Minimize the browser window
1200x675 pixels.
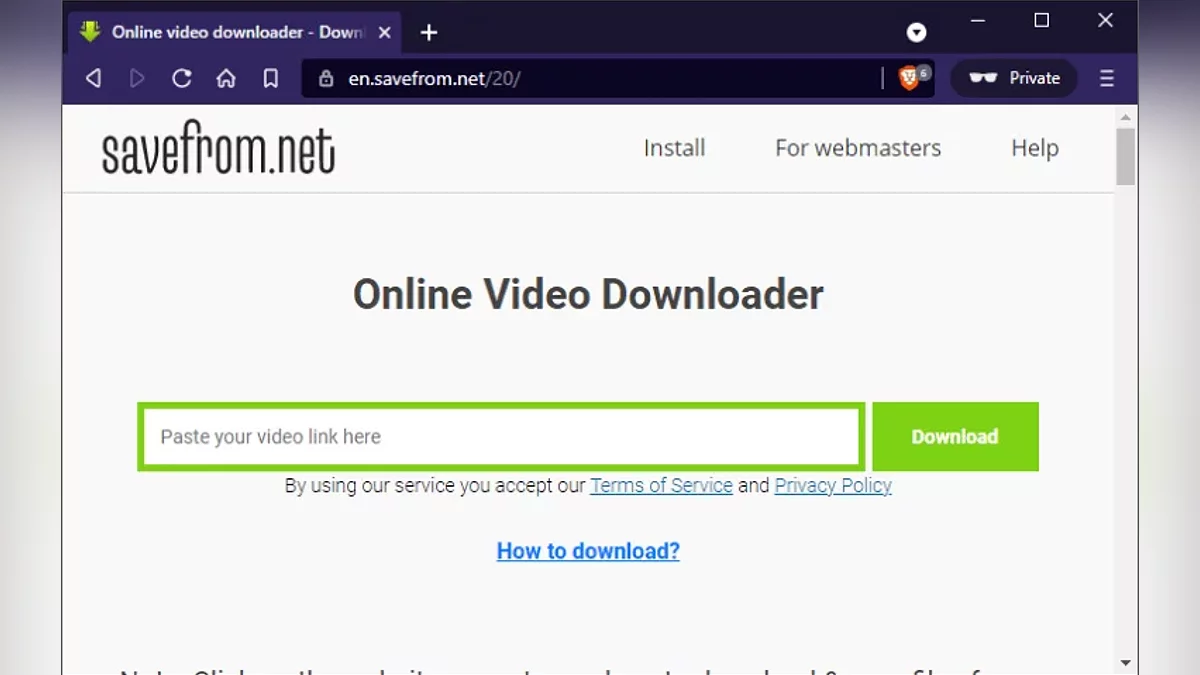click(x=978, y=21)
